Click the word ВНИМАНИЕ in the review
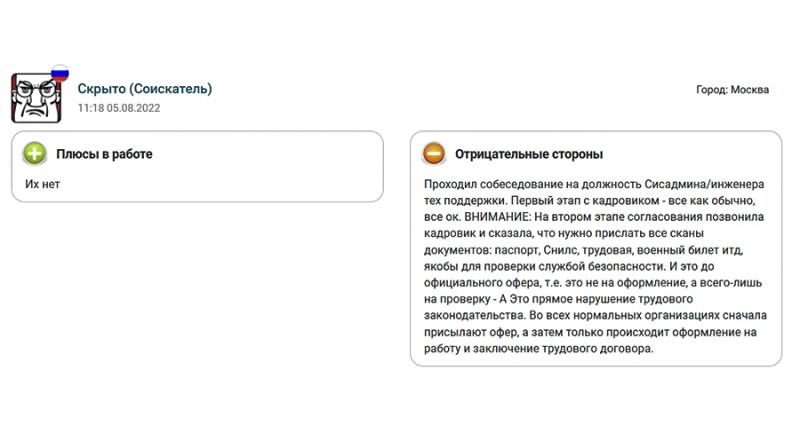Screen dimensions: 800x441 pyautogui.click(x=497, y=217)
